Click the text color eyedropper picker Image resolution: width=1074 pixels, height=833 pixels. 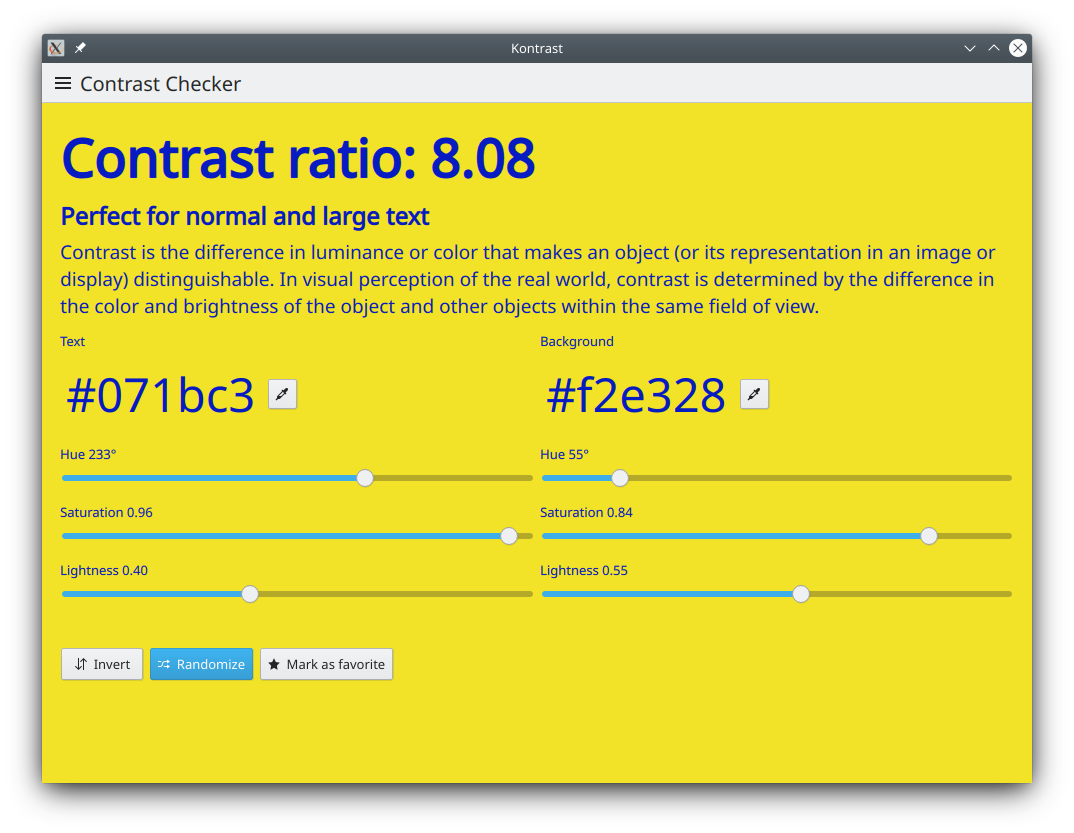[x=282, y=395]
